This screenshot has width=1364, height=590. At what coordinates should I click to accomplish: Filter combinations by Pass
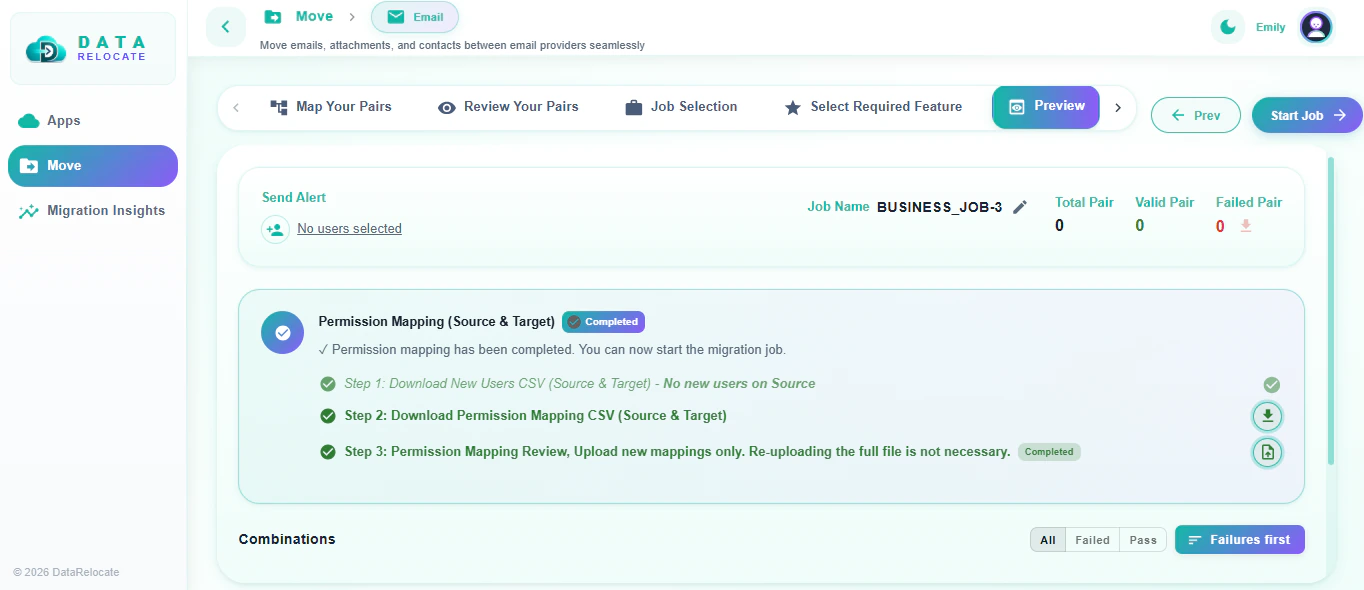point(1143,540)
